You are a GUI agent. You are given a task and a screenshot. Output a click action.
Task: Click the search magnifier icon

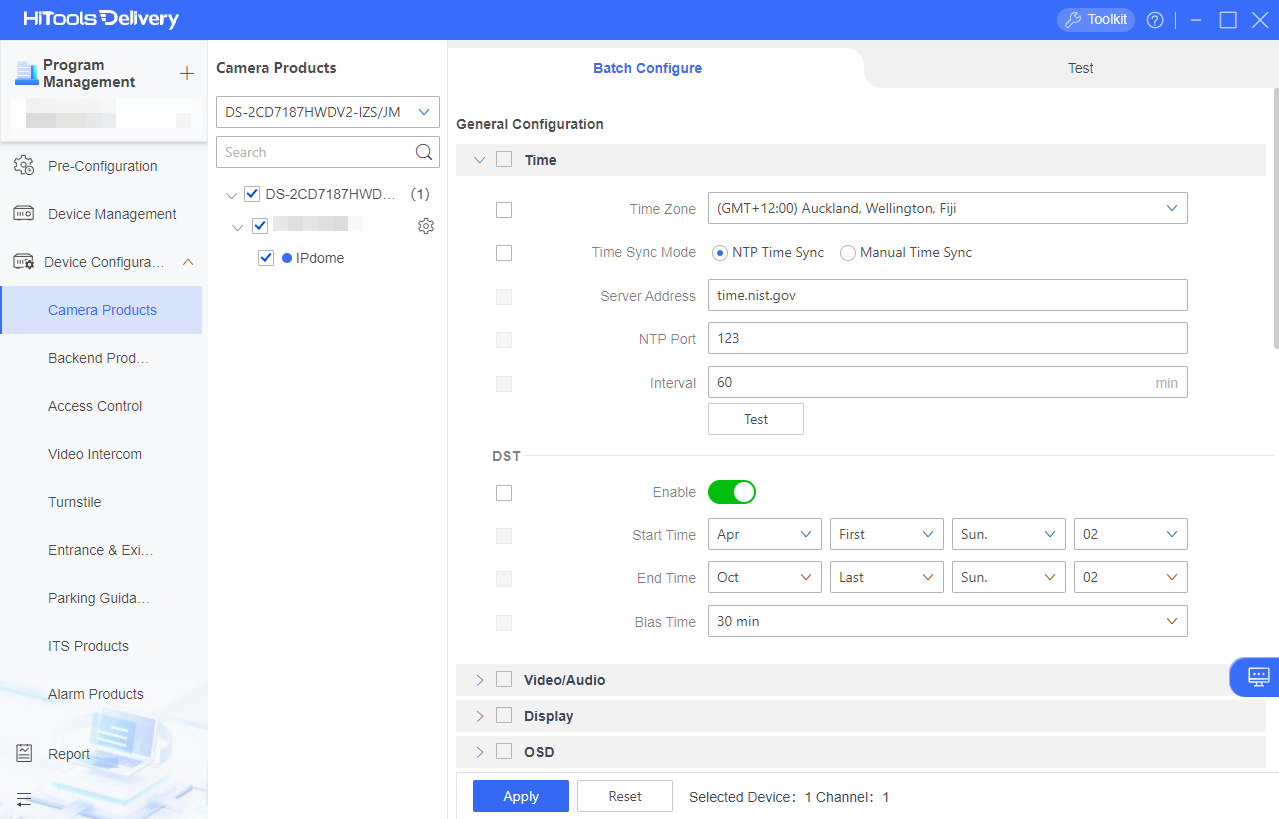point(425,152)
